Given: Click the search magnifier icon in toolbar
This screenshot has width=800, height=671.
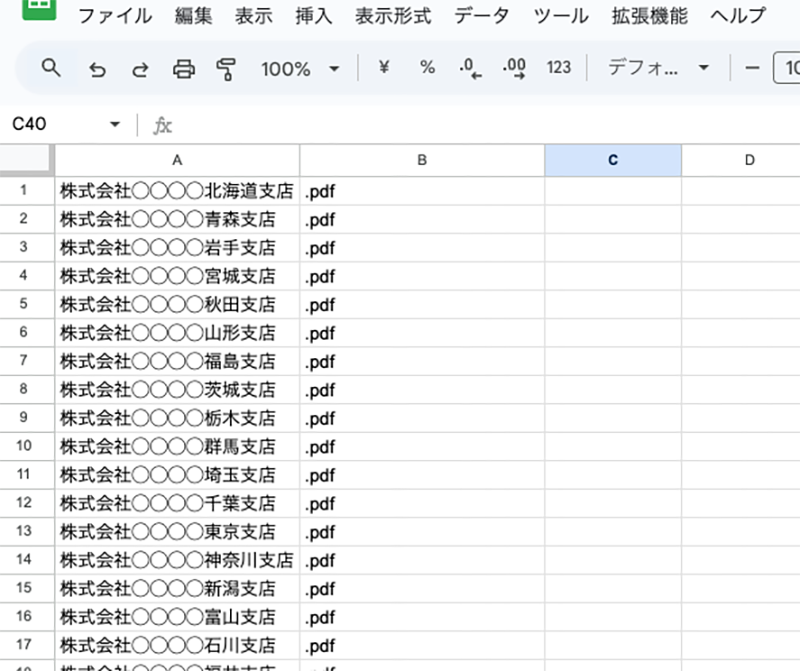Looking at the screenshot, I should tap(51, 68).
